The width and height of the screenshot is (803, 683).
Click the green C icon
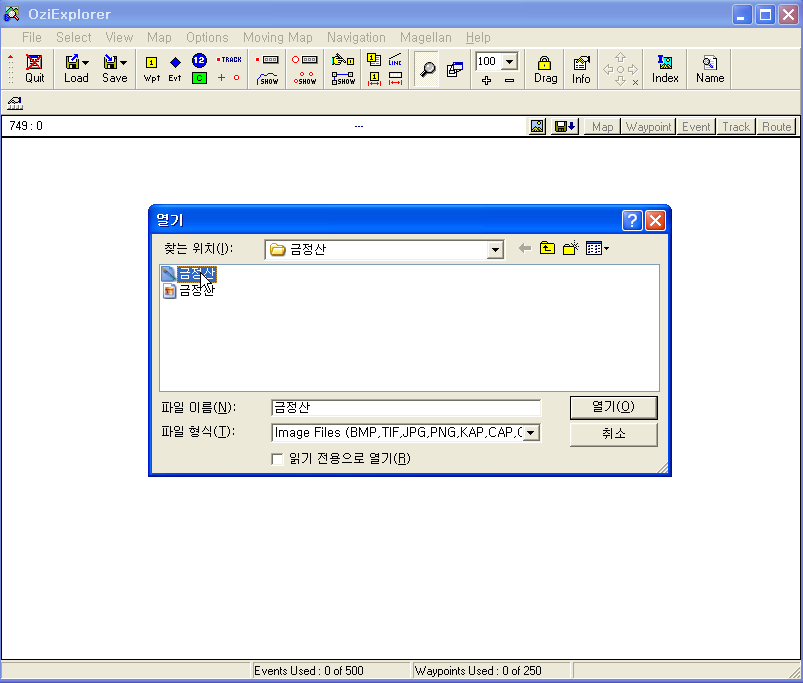(199, 78)
